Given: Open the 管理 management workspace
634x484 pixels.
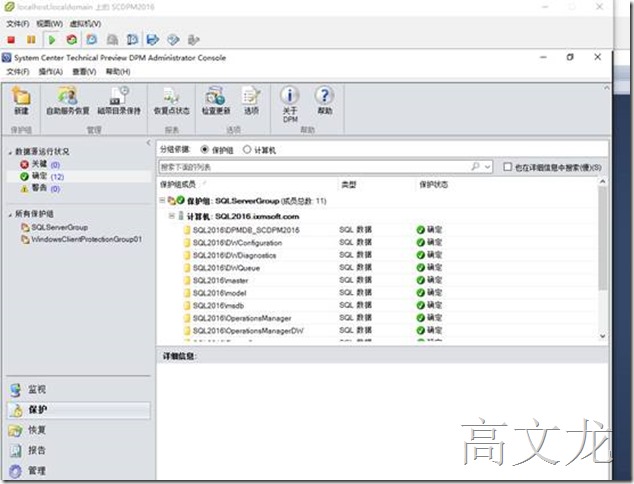Looking at the screenshot, I should [78, 471].
